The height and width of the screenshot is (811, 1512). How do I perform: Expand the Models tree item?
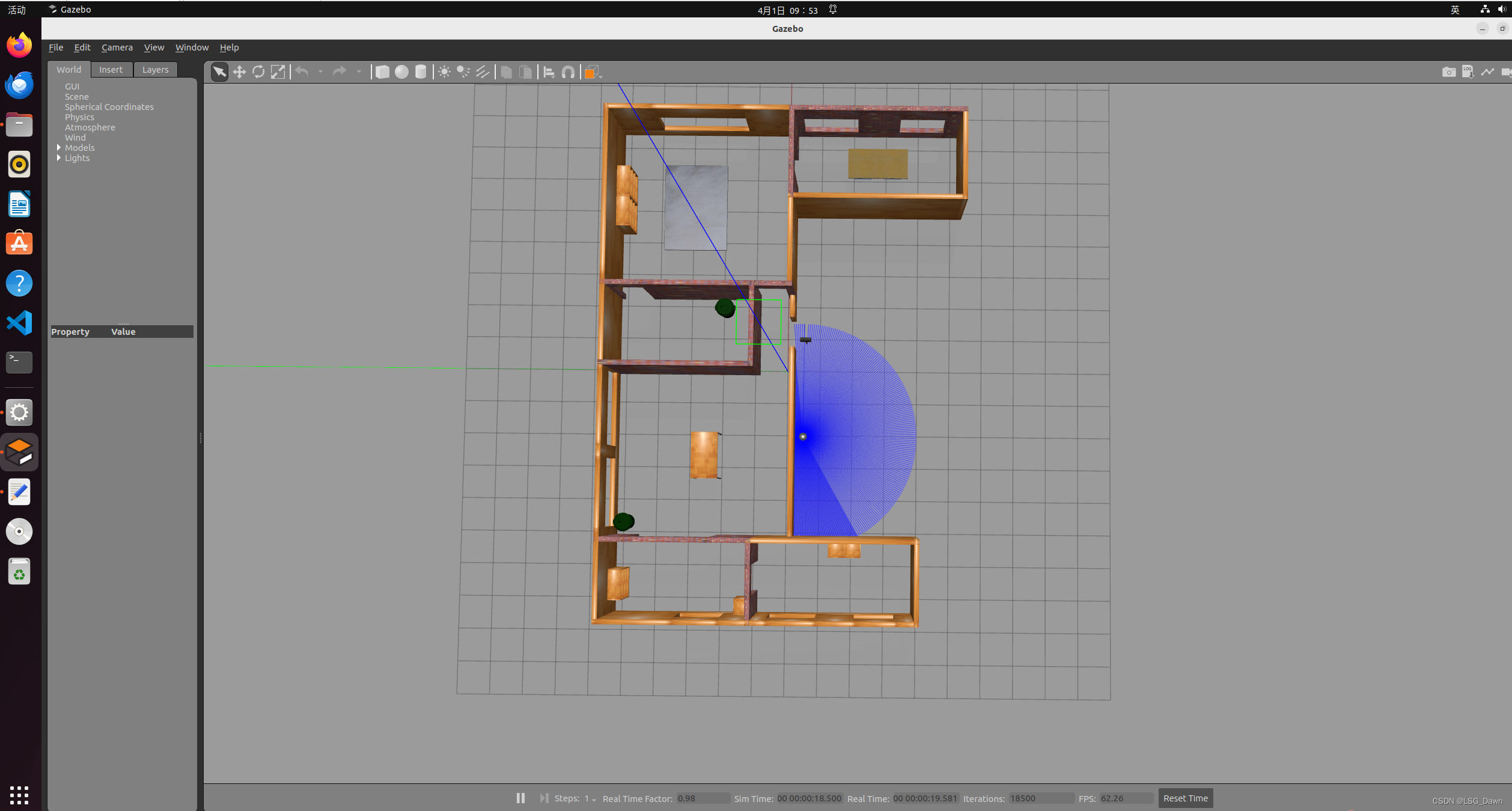(59, 147)
